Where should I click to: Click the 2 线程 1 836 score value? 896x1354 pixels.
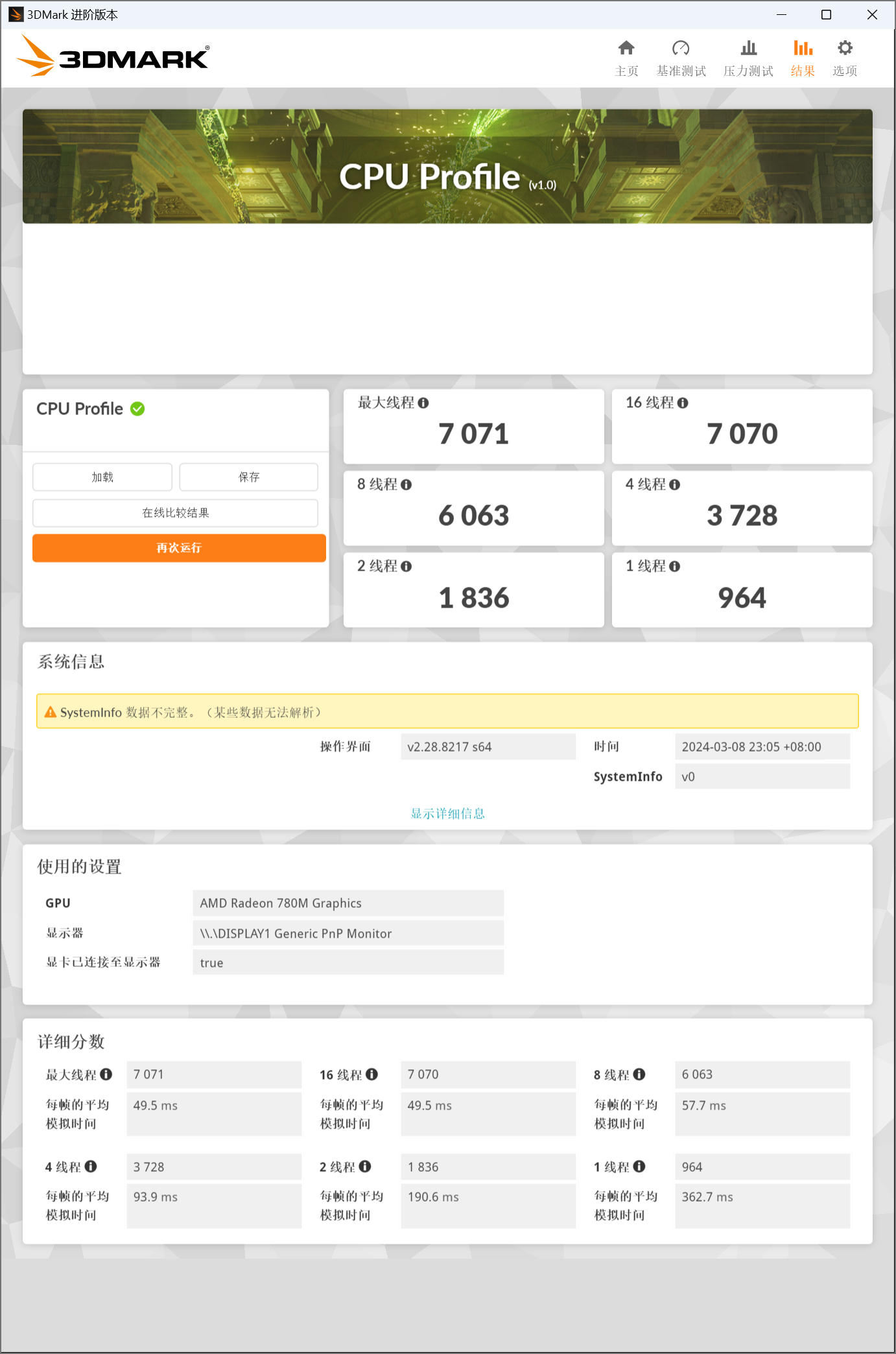(x=473, y=598)
